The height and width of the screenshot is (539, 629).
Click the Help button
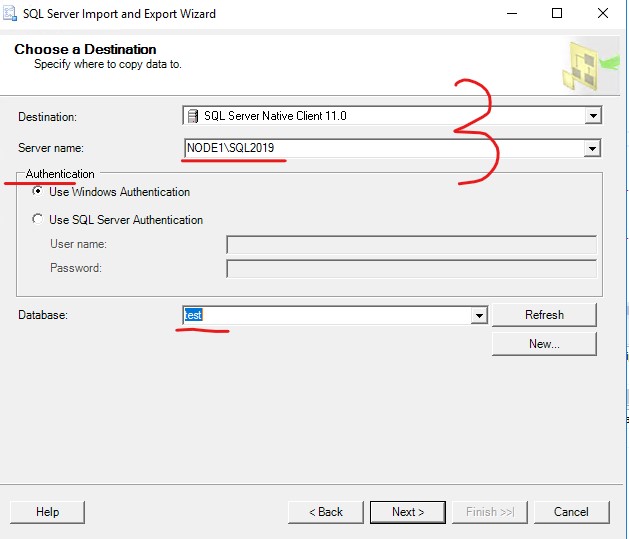pos(47,512)
